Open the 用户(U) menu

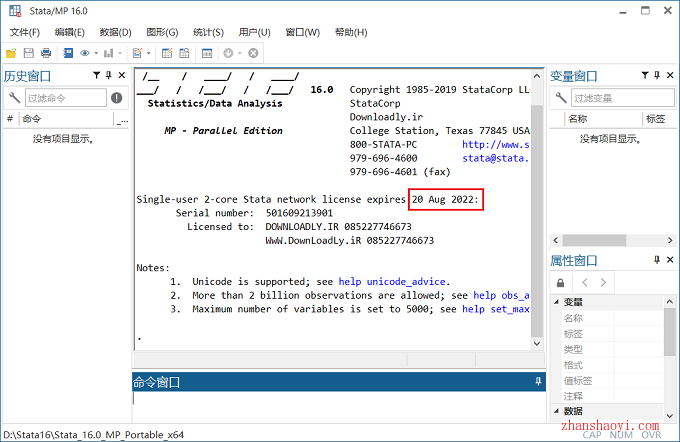click(255, 32)
